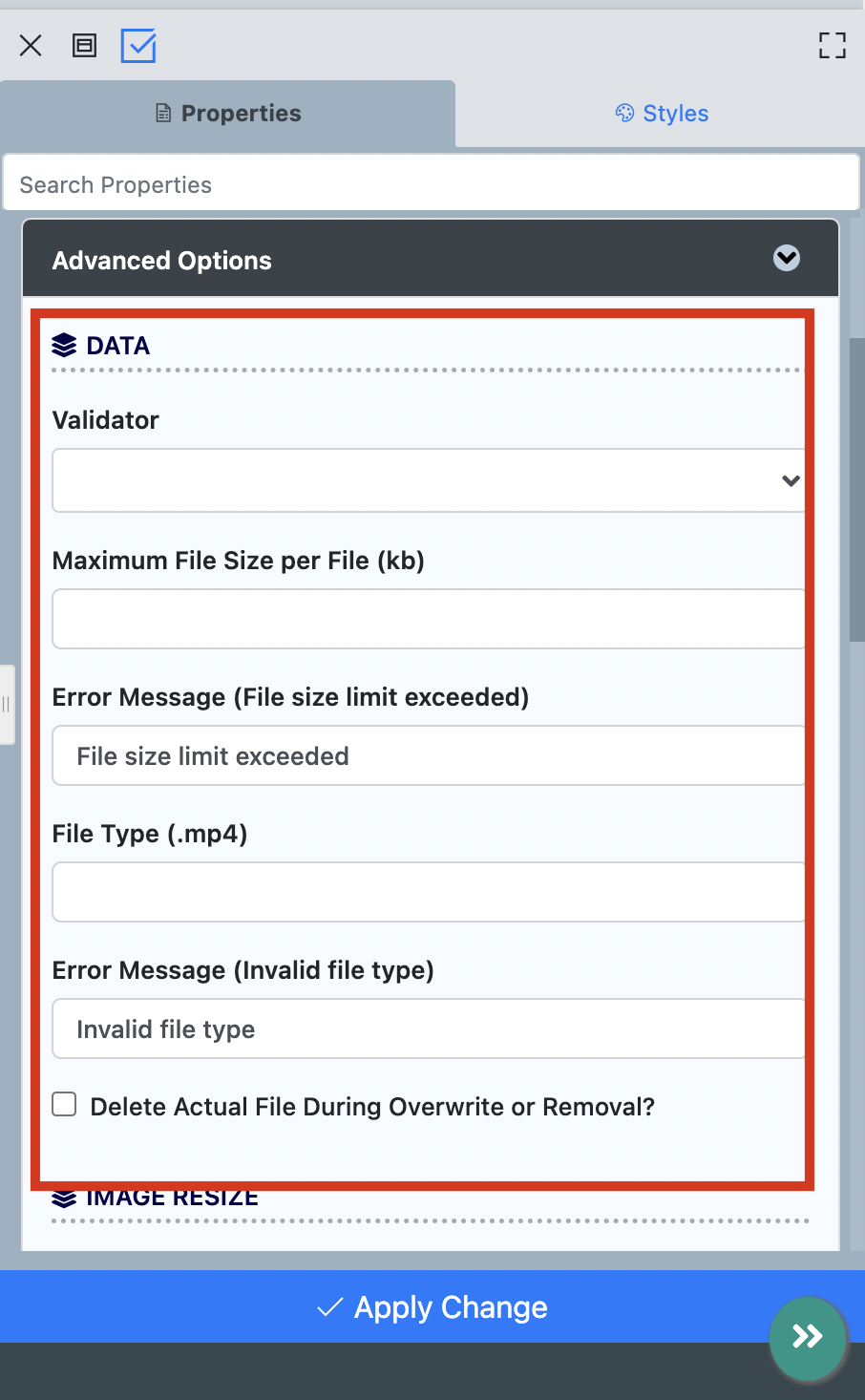Switch to the Styles tab
The image size is (865, 1400).
click(x=662, y=114)
